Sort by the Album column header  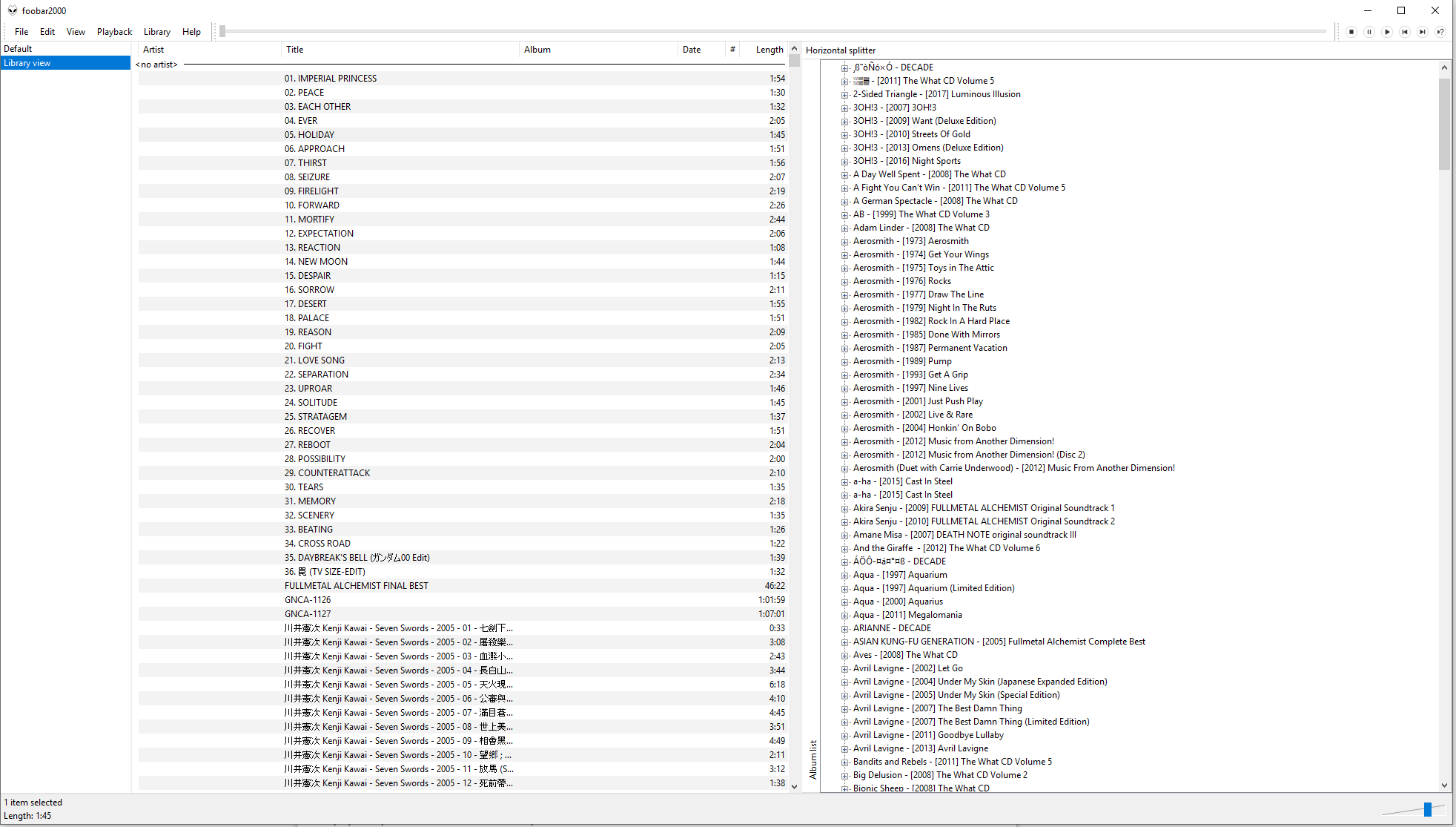[598, 50]
